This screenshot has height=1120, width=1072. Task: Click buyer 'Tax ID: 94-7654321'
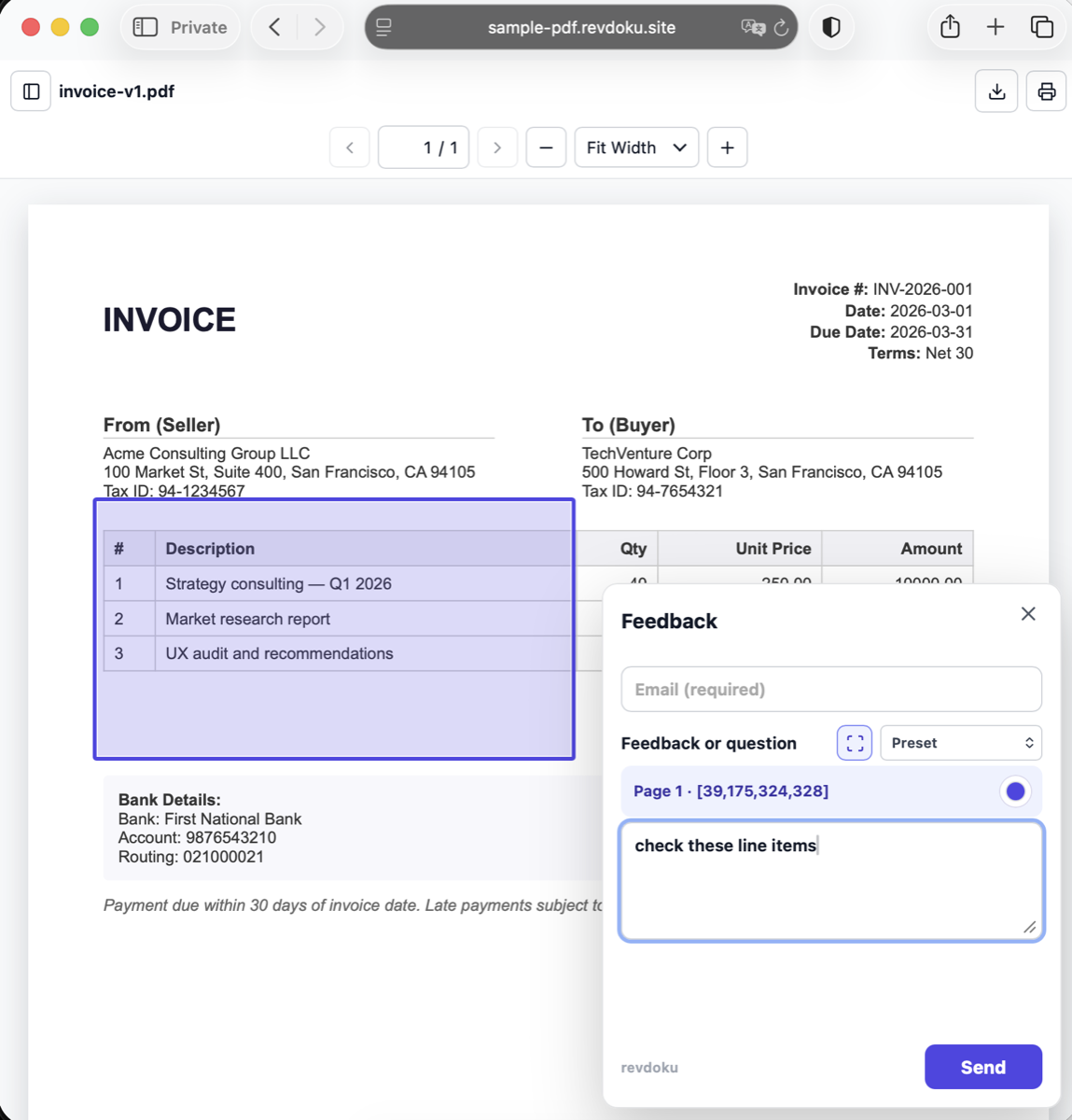point(652,492)
